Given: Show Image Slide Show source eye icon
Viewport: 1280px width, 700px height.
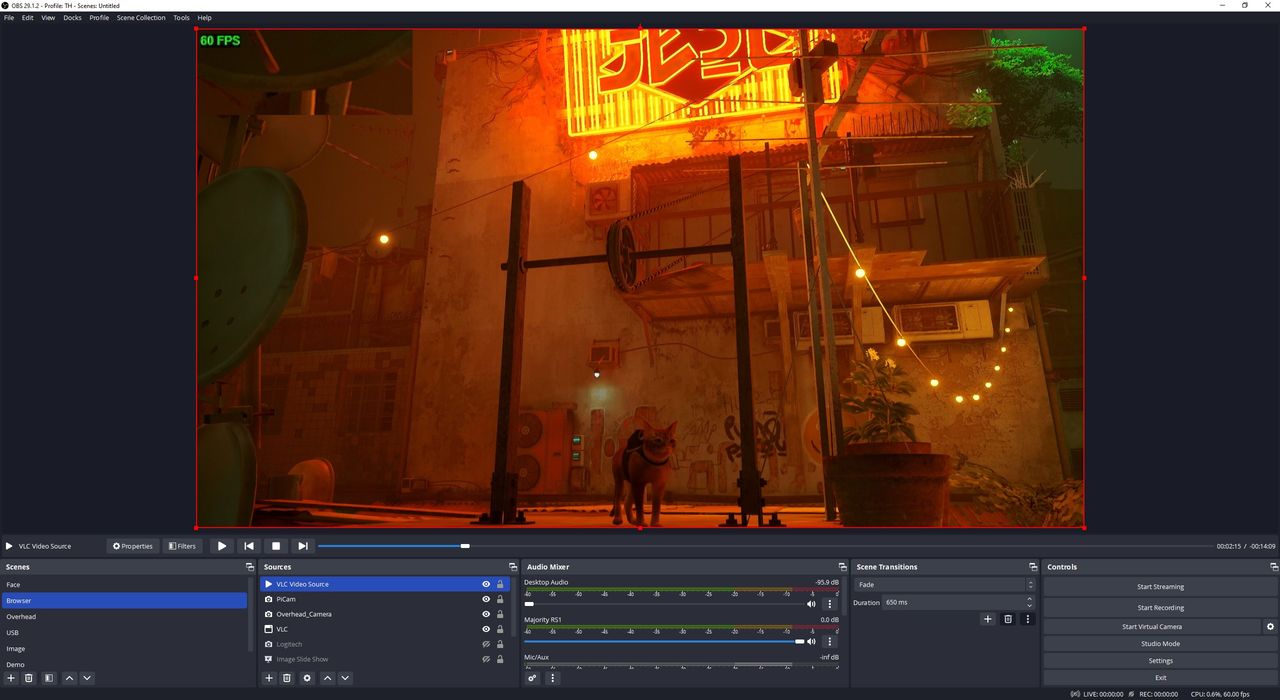Looking at the screenshot, I should [486, 659].
